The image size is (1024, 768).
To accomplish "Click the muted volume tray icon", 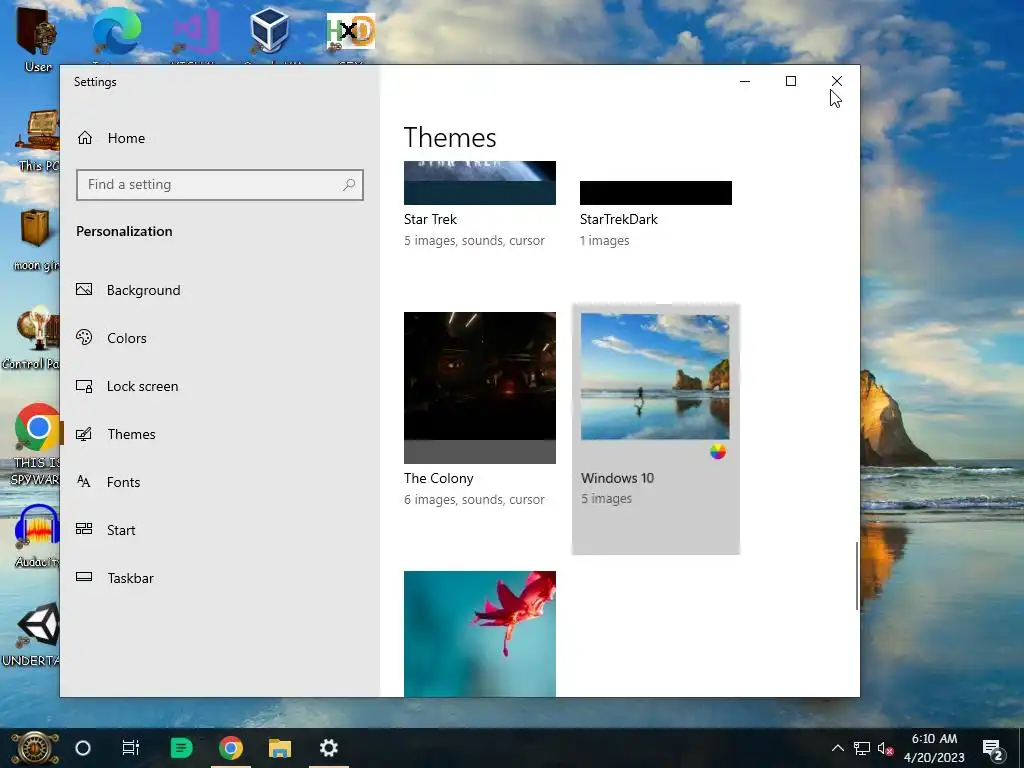I will (886, 748).
